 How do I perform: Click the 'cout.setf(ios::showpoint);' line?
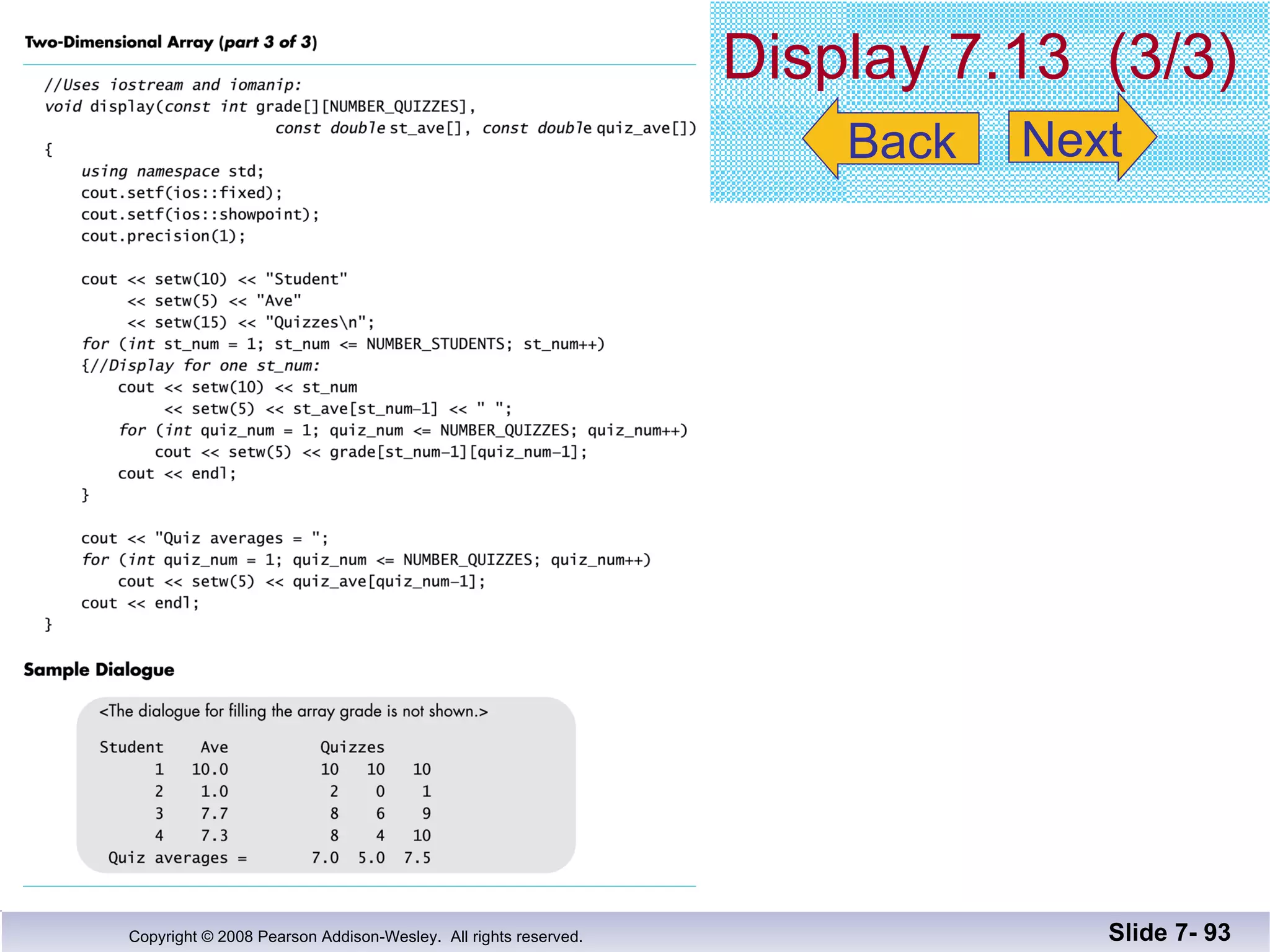pos(200,214)
